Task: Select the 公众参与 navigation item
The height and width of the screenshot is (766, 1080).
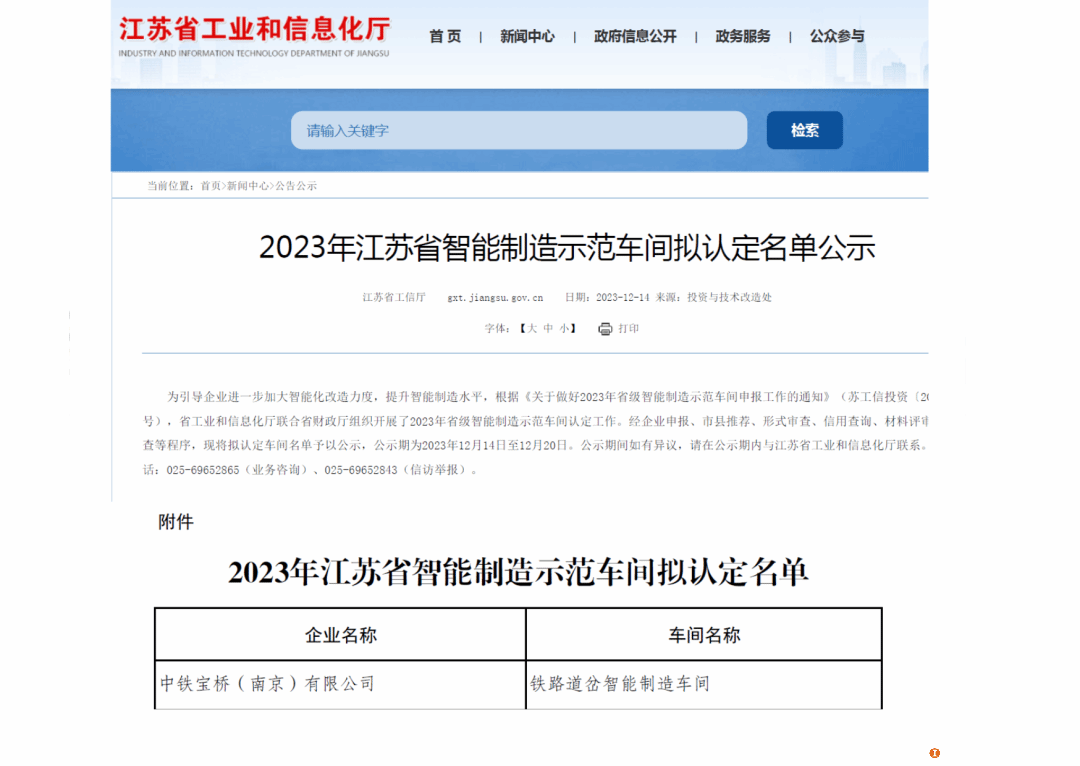Action: point(837,37)
